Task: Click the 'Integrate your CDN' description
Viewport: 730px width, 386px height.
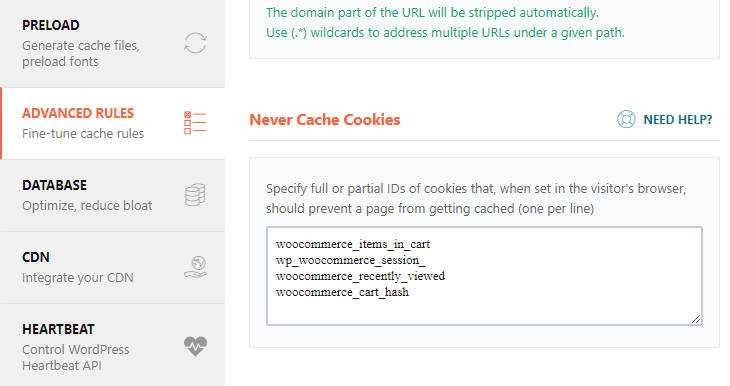Action: pyautogui.click(x=78, y=278)
